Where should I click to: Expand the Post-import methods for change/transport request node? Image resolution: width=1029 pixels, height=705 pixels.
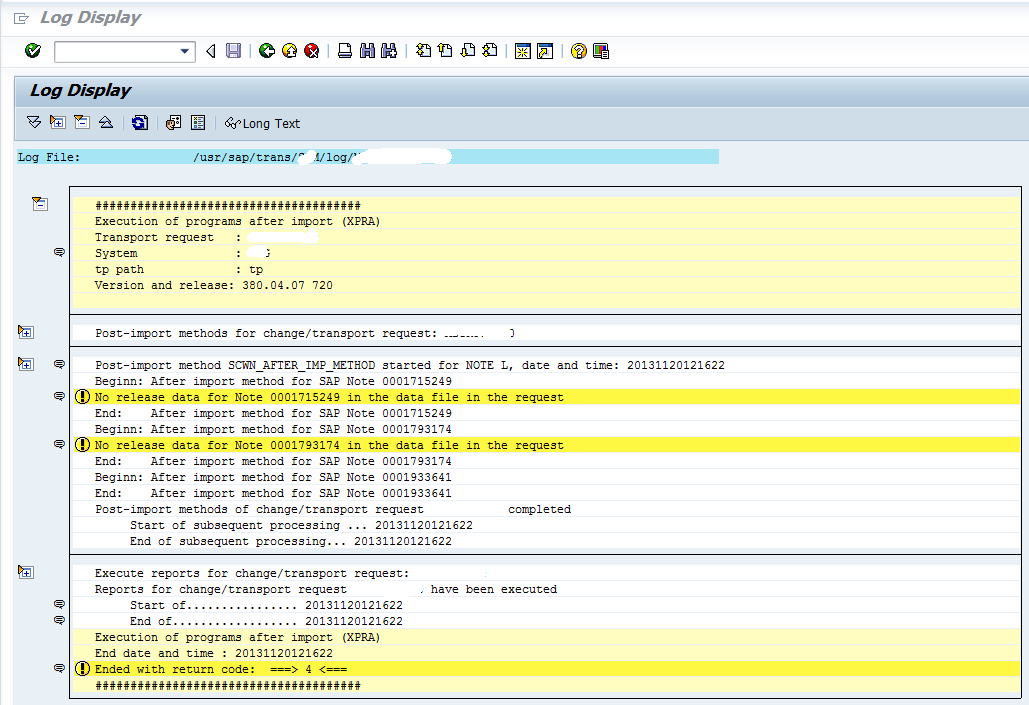[26, 332]
